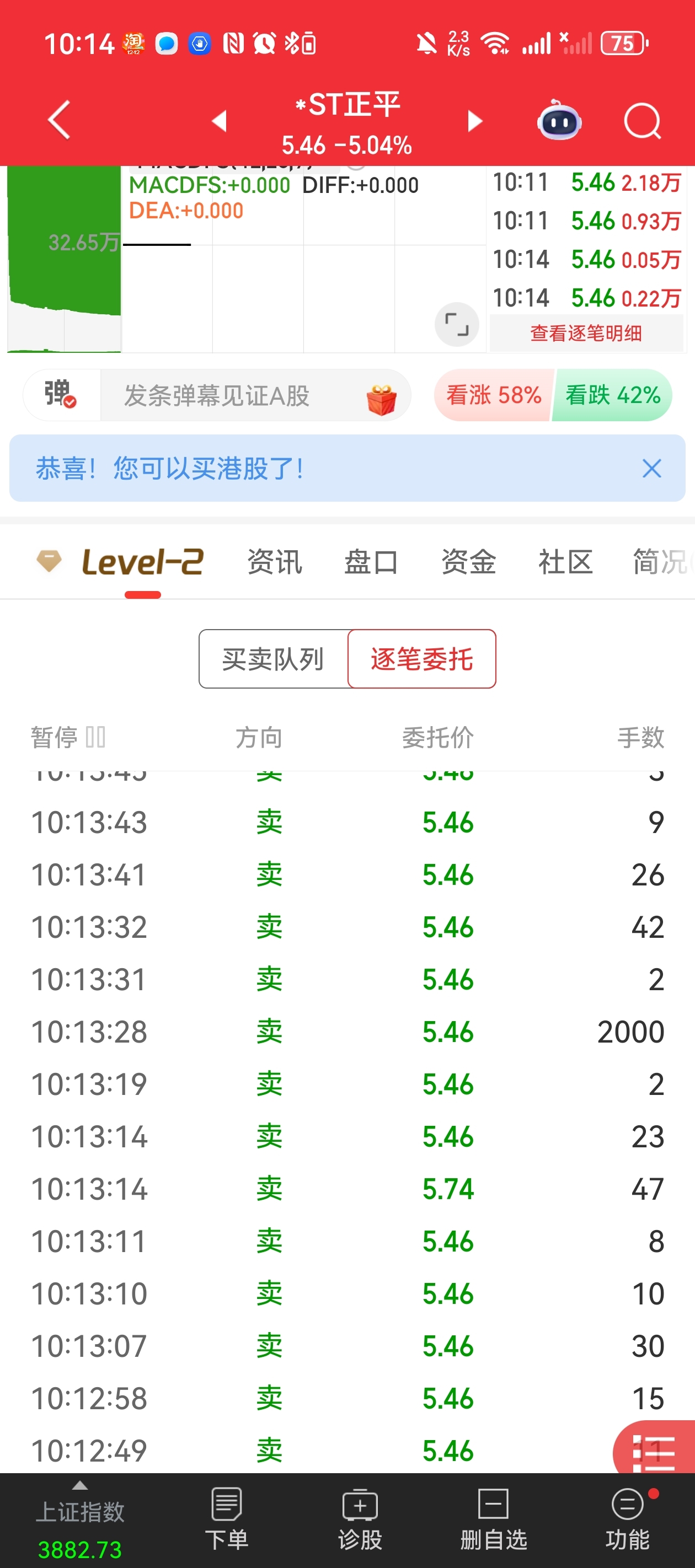Select the 10:13:10 order row
Screen dimensions: 695x1568
tap(347, 1293)
